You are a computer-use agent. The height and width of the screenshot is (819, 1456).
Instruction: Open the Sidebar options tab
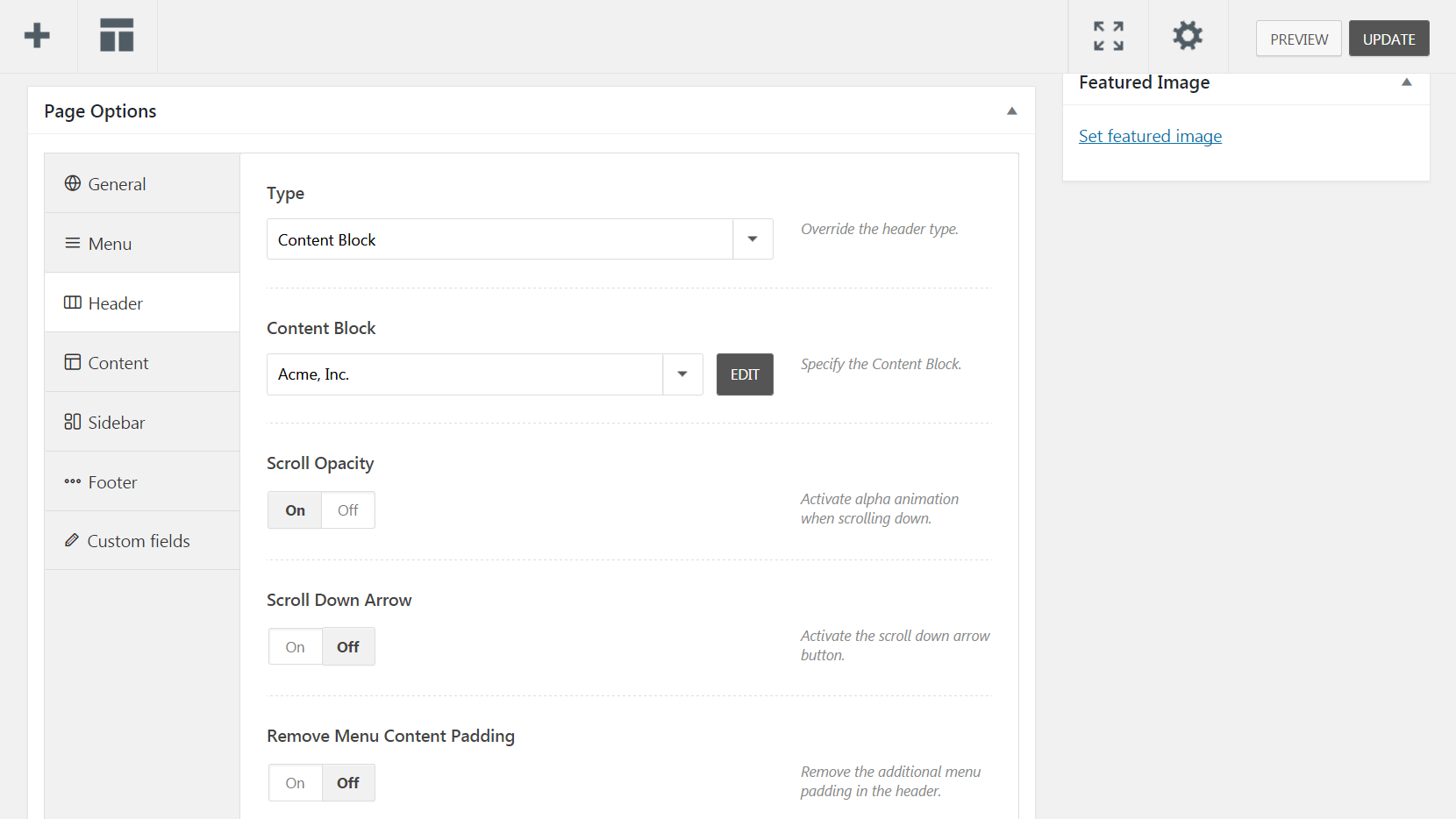pyautogui.click(x=142, y=422)
